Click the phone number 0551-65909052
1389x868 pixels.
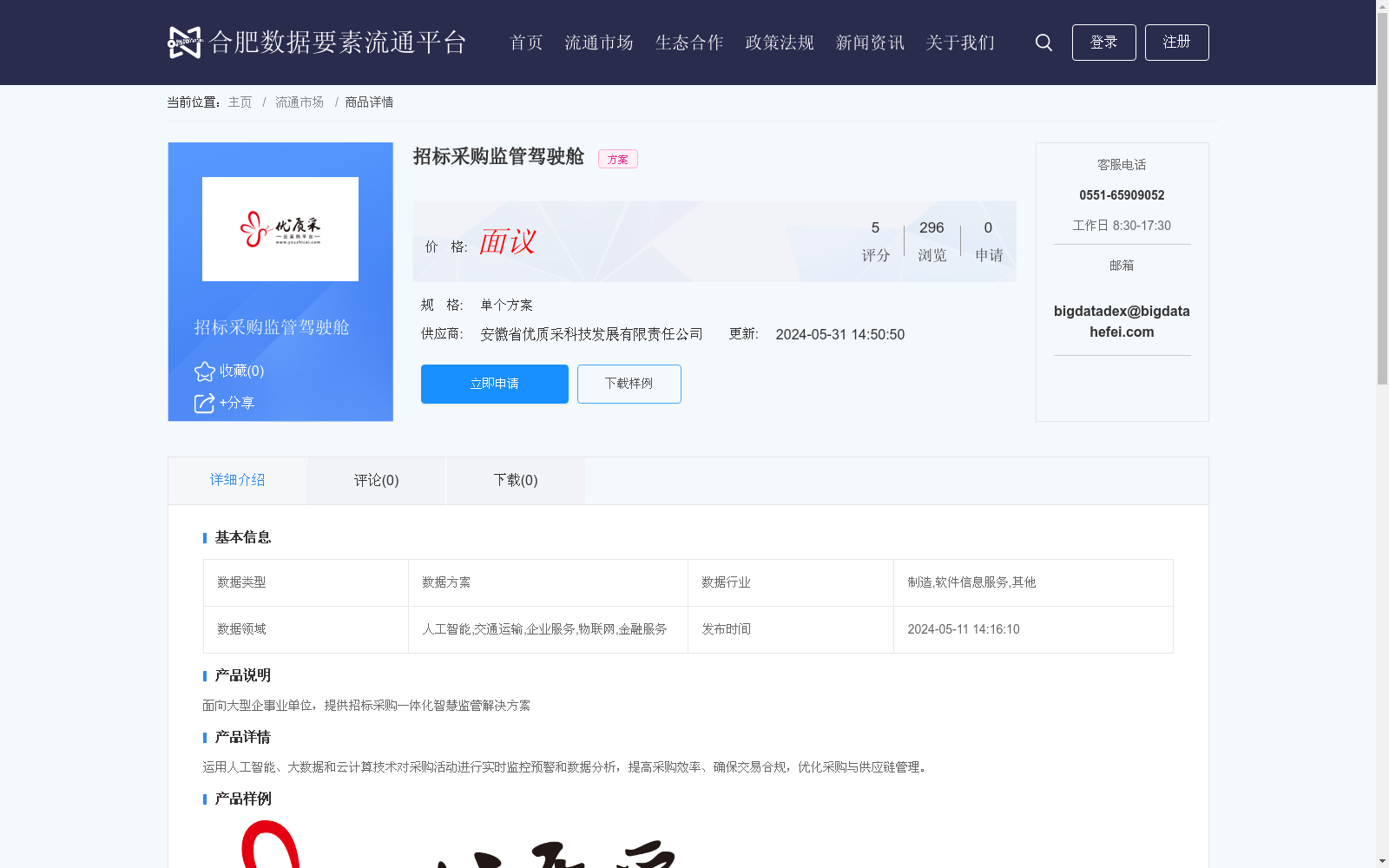(1122, 195)
